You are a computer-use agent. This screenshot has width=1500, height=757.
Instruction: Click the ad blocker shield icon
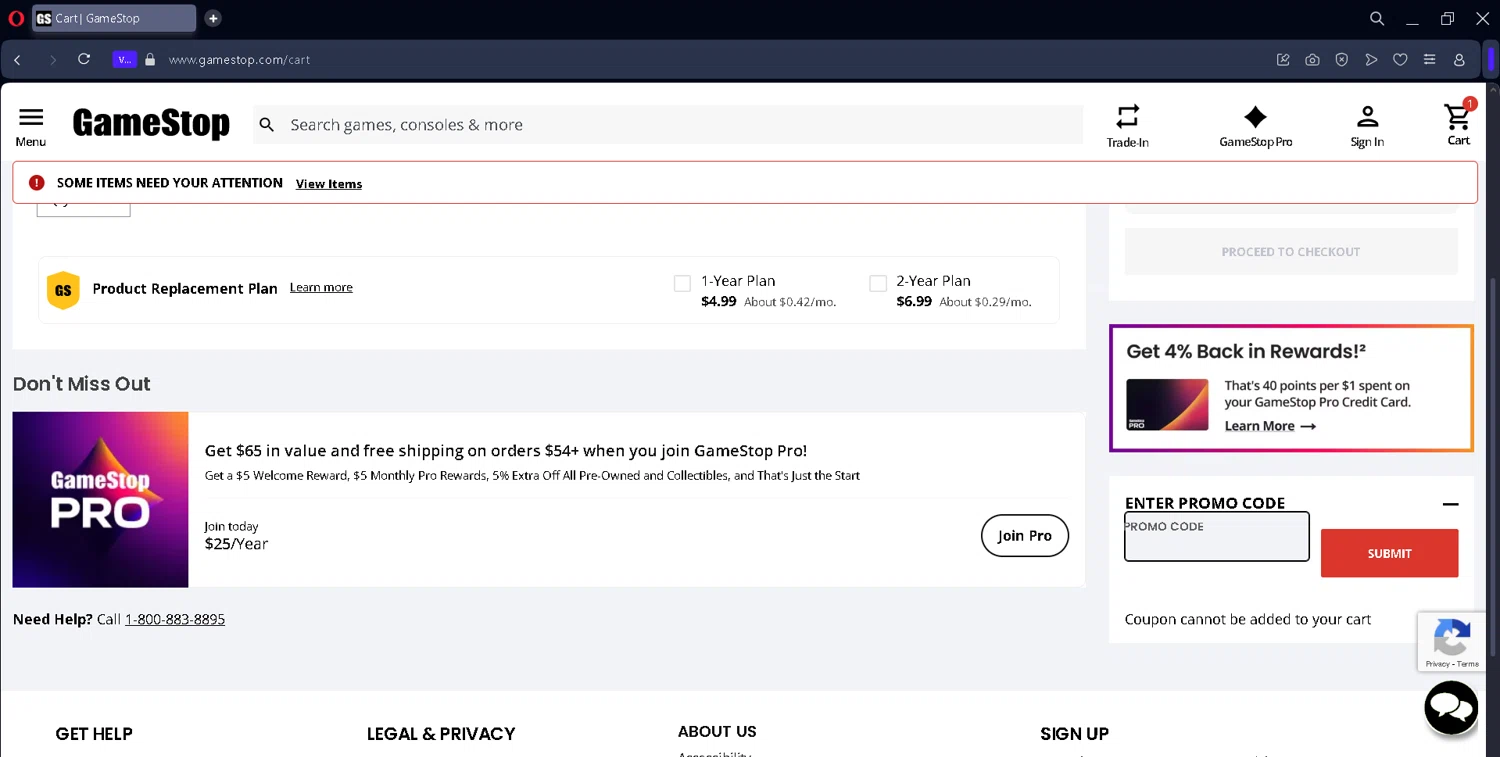pos(1342,60)
